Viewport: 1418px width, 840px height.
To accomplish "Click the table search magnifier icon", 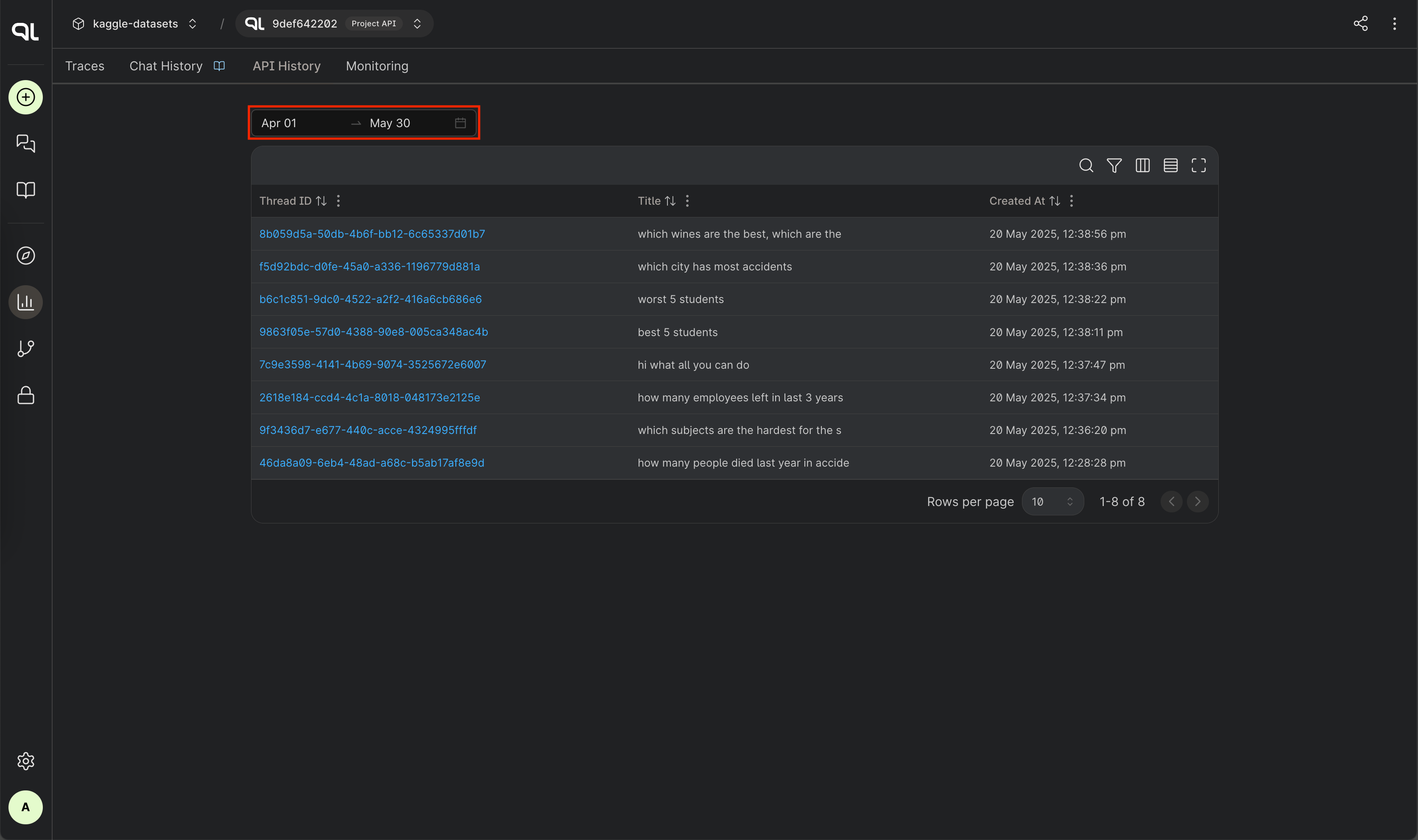I will tap(1086, 165).
